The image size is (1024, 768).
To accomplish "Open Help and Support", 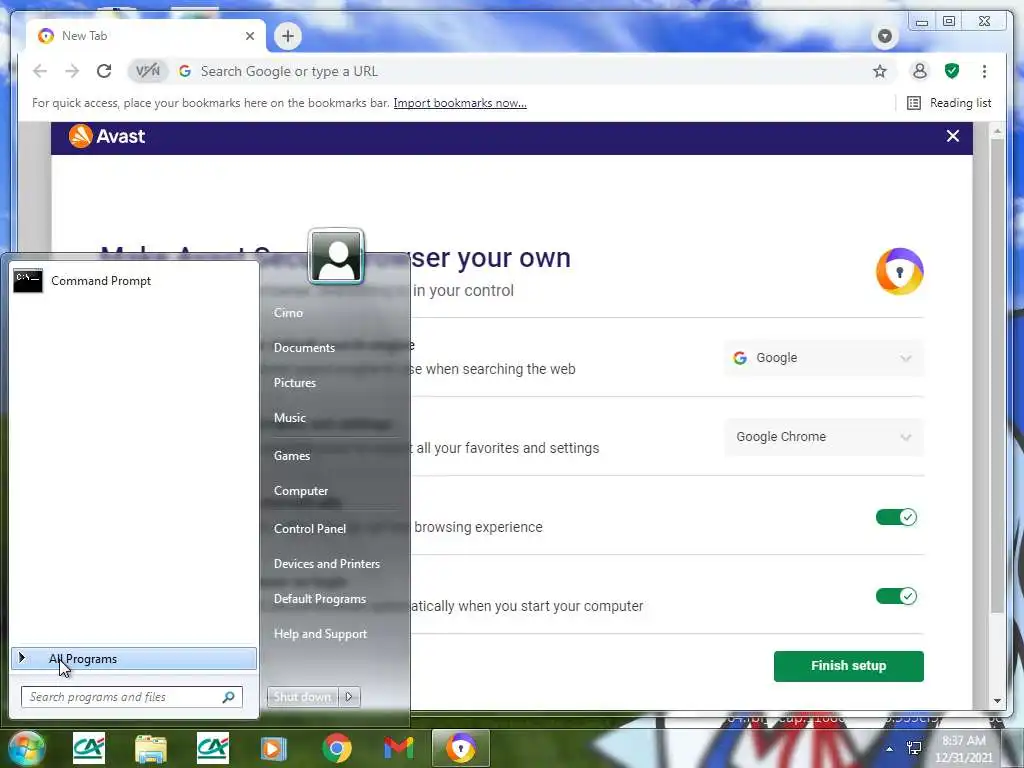I will [320, 634].
